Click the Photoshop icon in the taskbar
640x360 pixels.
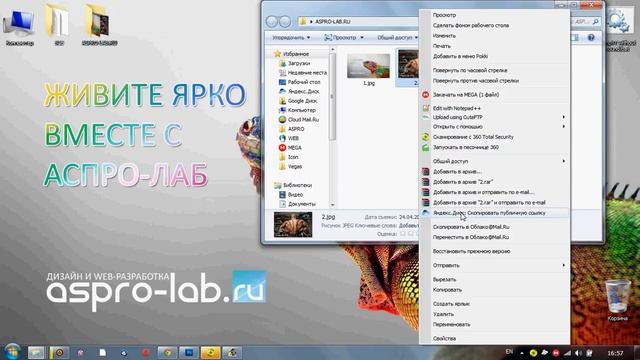tap(189, 353)
